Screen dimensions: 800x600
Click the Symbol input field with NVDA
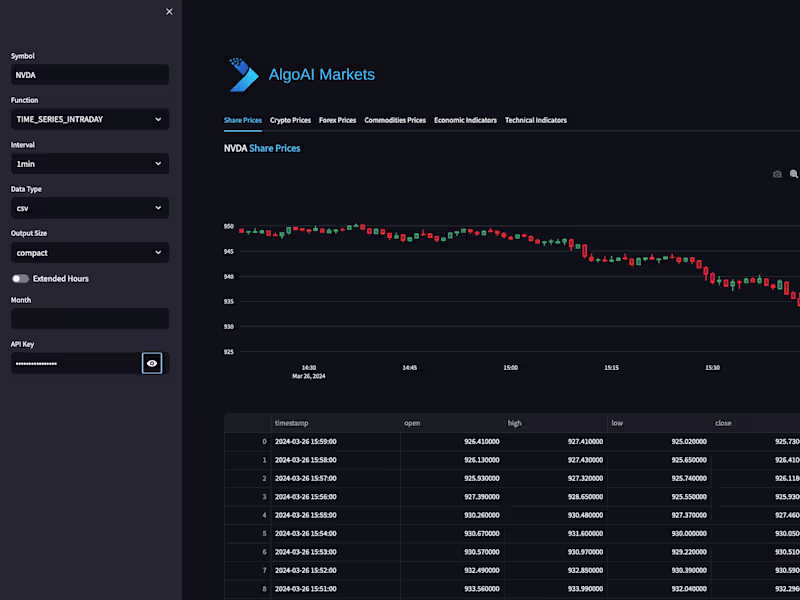point(90,75)
